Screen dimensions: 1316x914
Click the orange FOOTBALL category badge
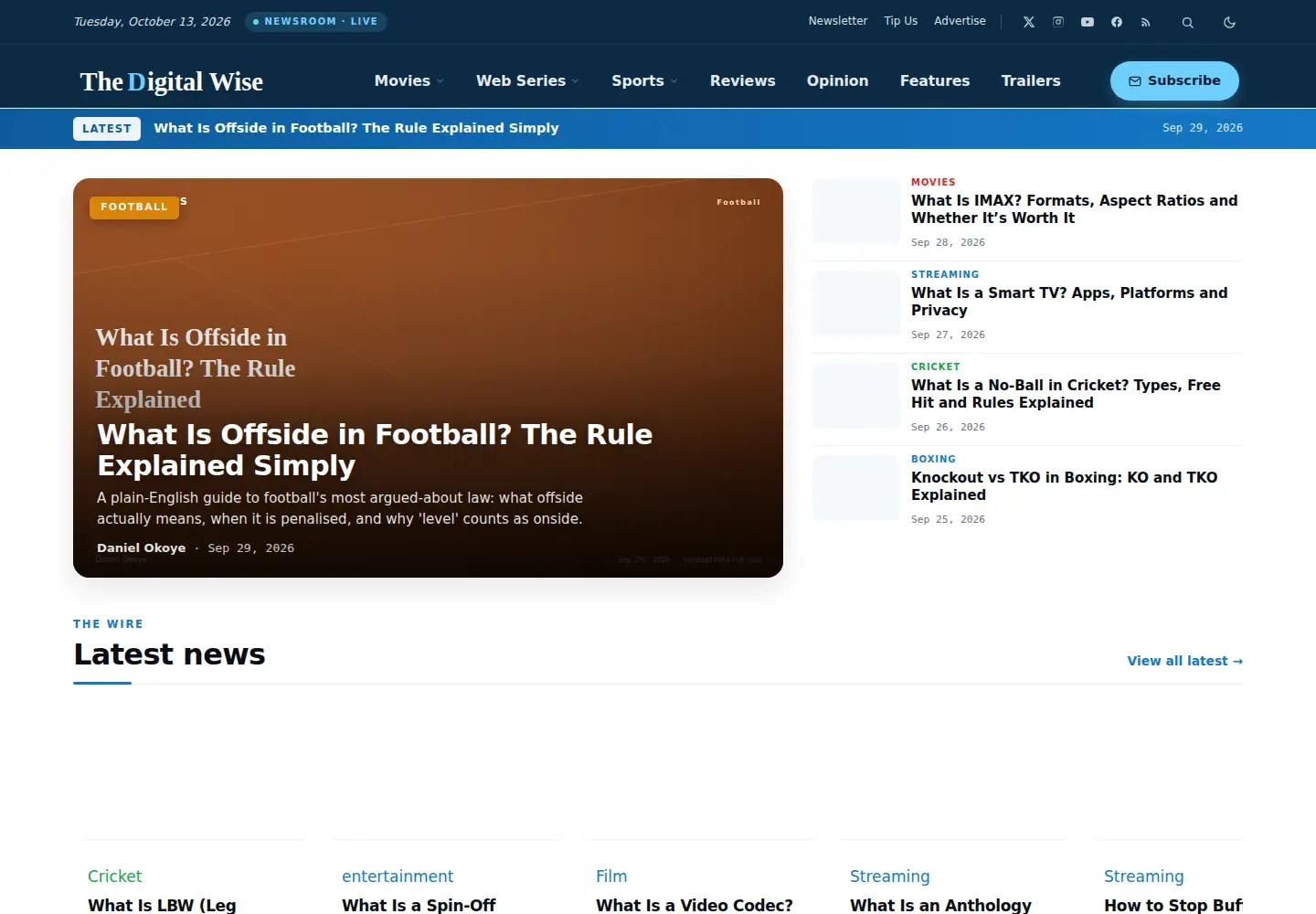134,207
